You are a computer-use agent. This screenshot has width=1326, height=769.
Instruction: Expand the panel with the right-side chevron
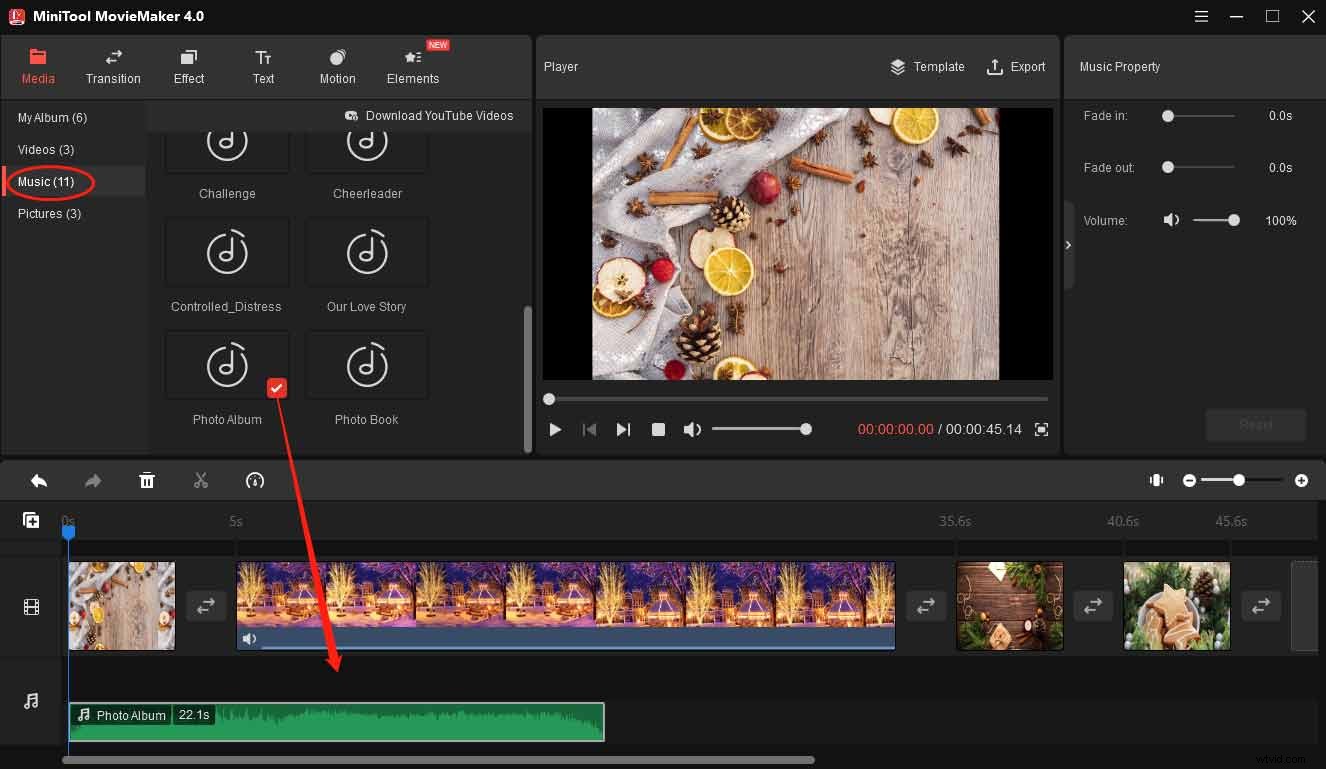1067,244
